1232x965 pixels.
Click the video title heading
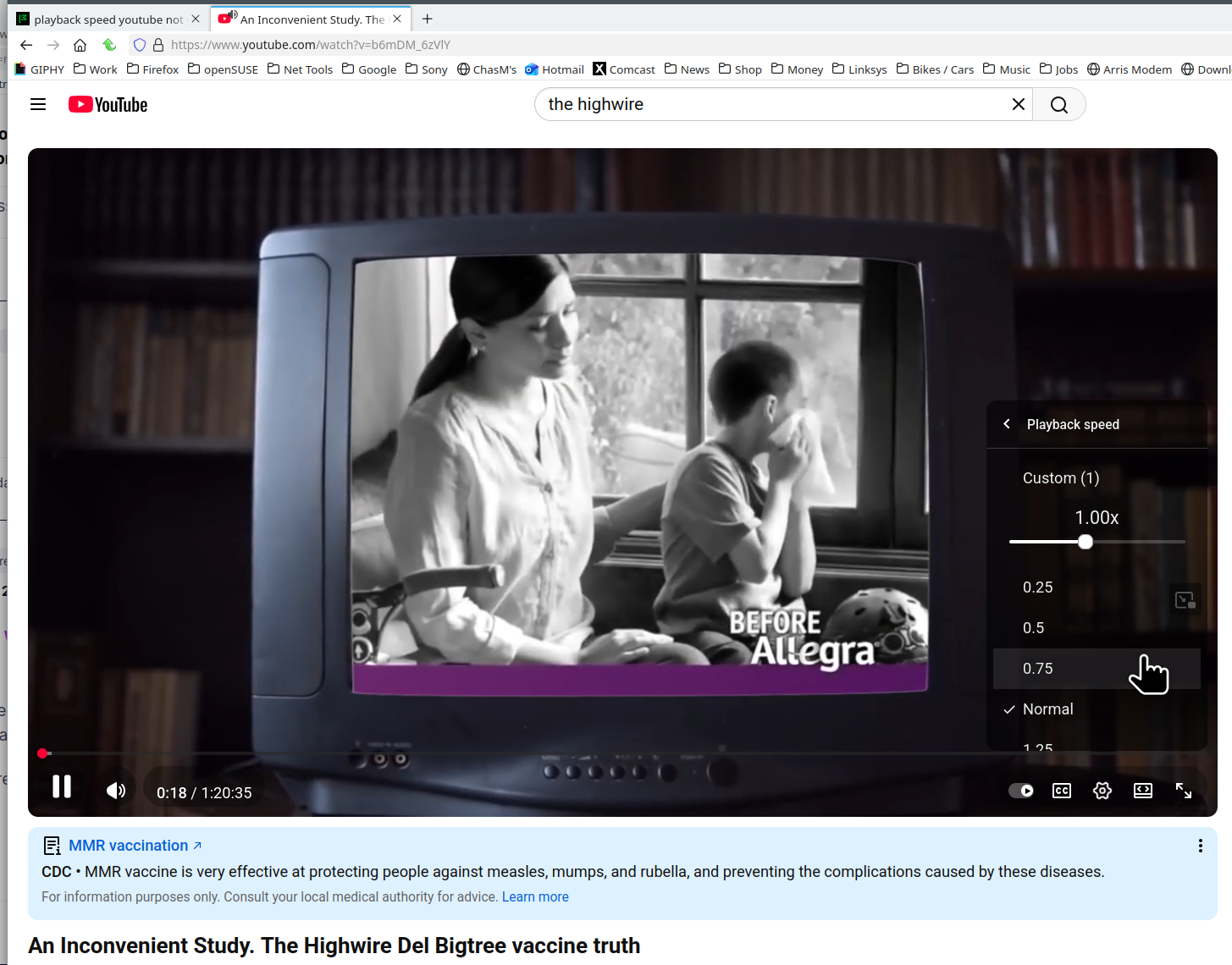coord(334,946)
